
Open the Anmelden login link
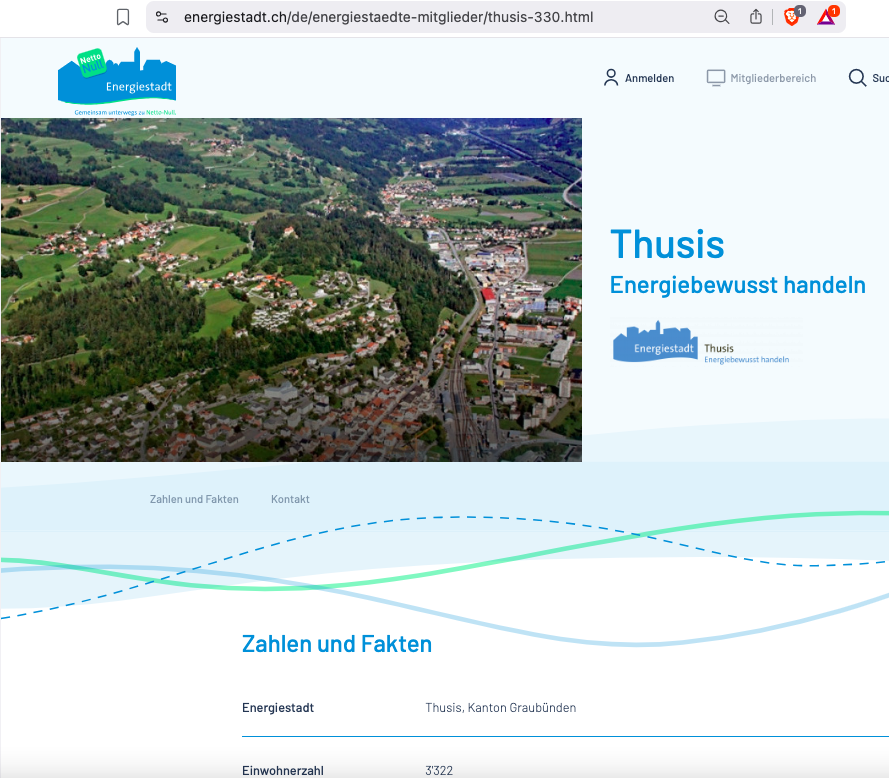tap(649, 78)
